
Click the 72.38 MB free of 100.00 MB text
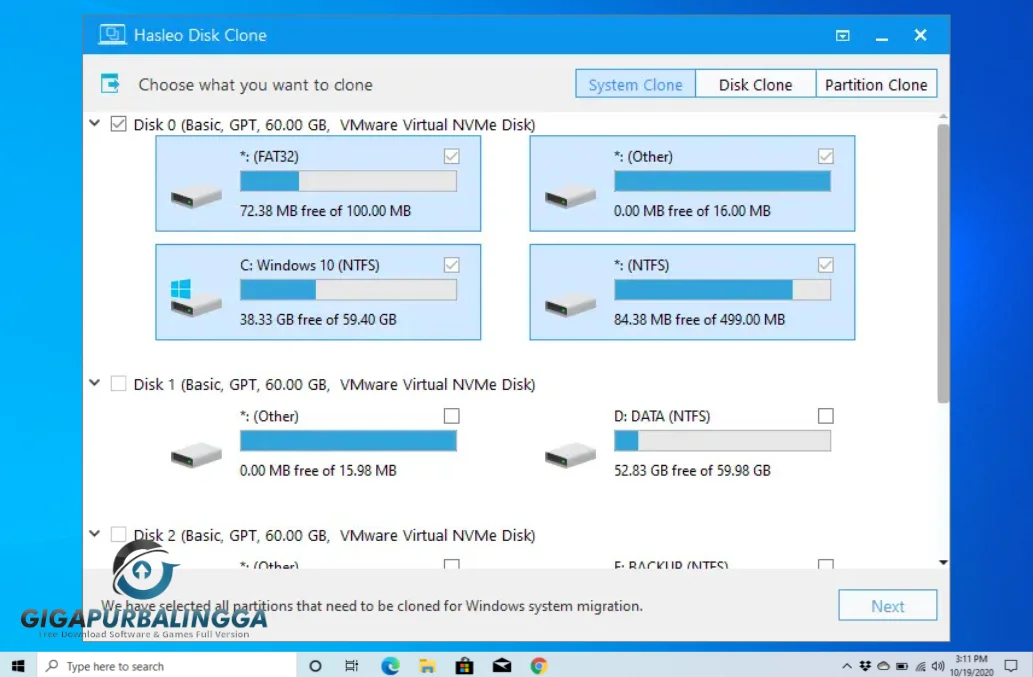pos(325,211)
